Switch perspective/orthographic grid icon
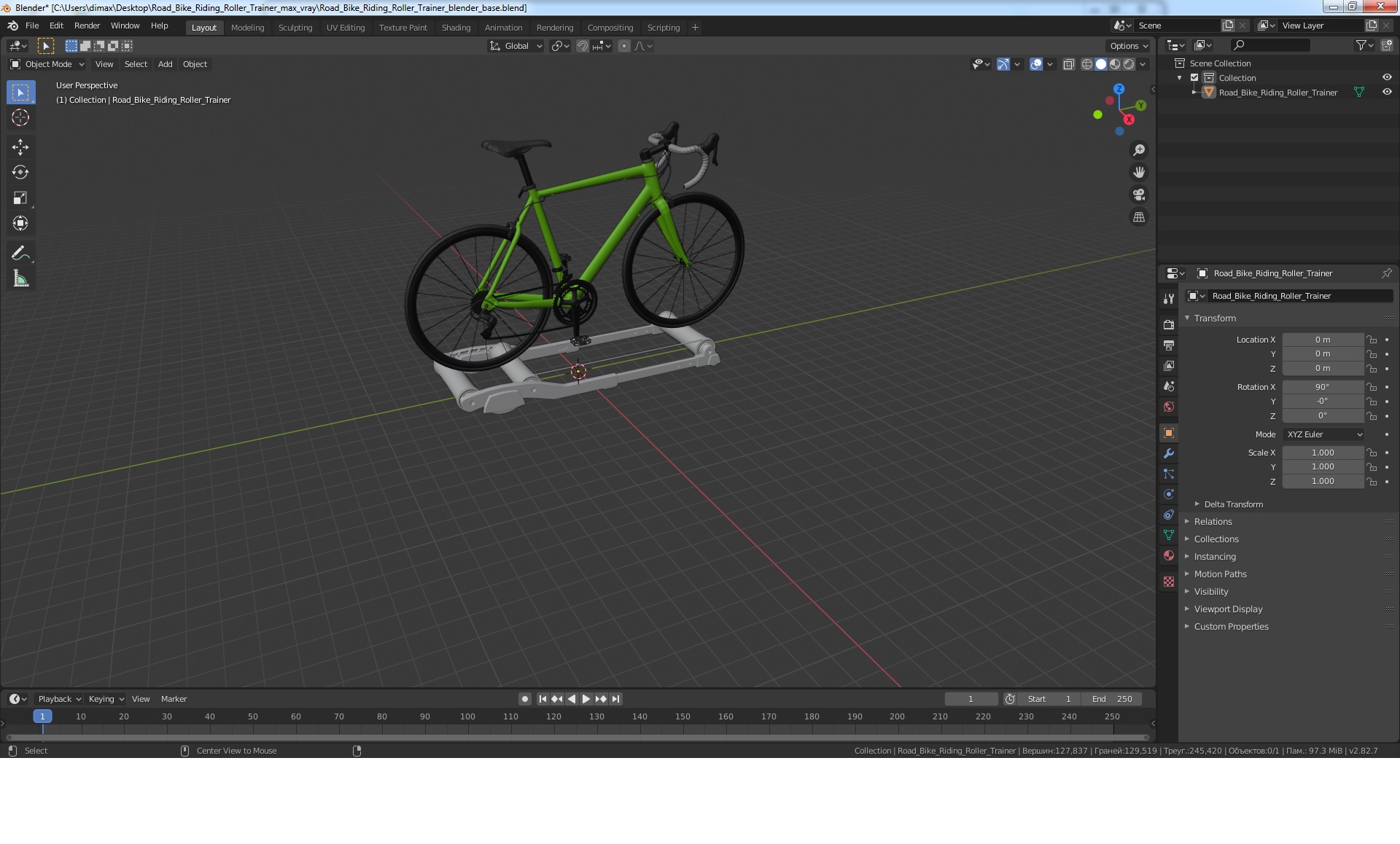This screenshot has width=1400, height=844. click(x=1138, y=217)
